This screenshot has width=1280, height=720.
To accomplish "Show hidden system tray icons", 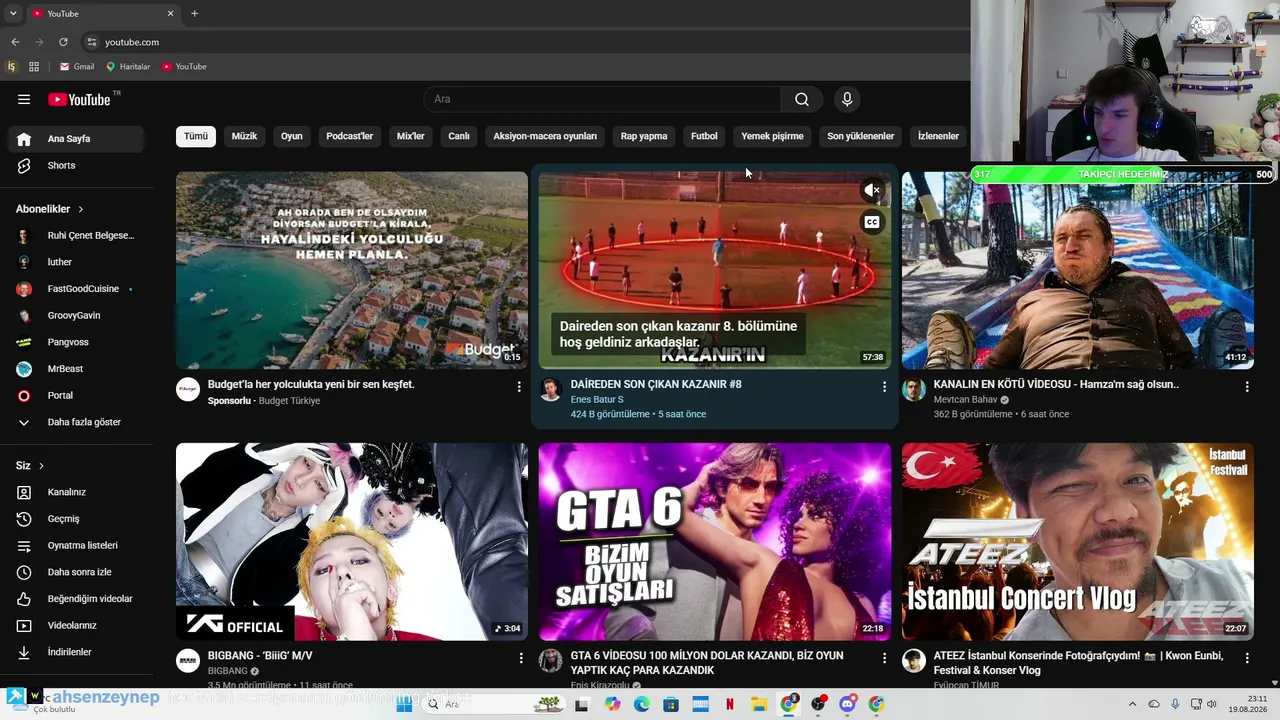I will [x=1132, y=704].
